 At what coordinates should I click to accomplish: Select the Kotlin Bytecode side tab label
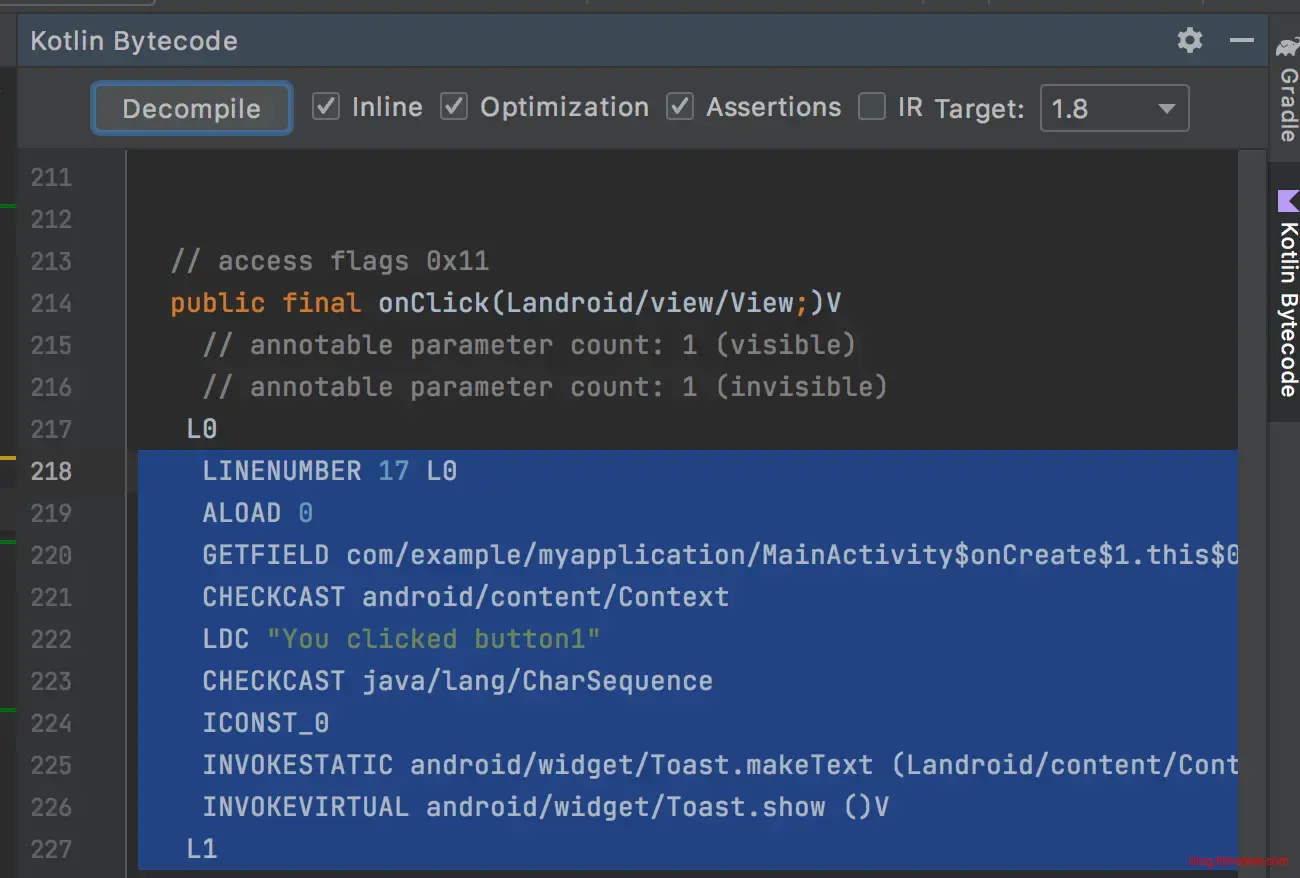tap(1288, 310)
